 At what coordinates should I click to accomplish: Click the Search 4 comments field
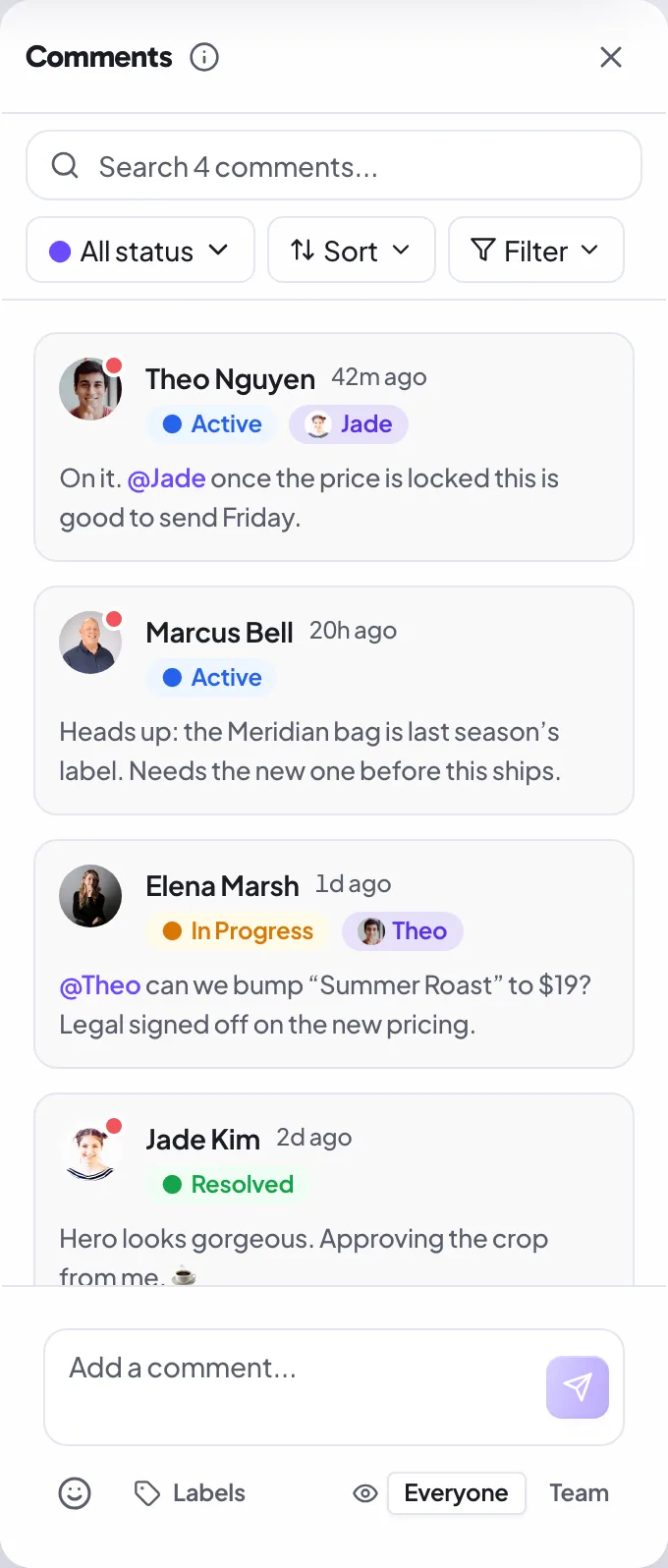(334, 165)
